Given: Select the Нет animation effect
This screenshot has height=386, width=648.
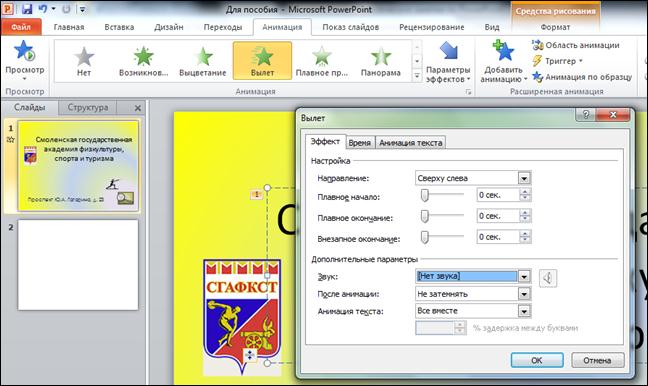Looking at the screenshot, I should pos(84,61).
